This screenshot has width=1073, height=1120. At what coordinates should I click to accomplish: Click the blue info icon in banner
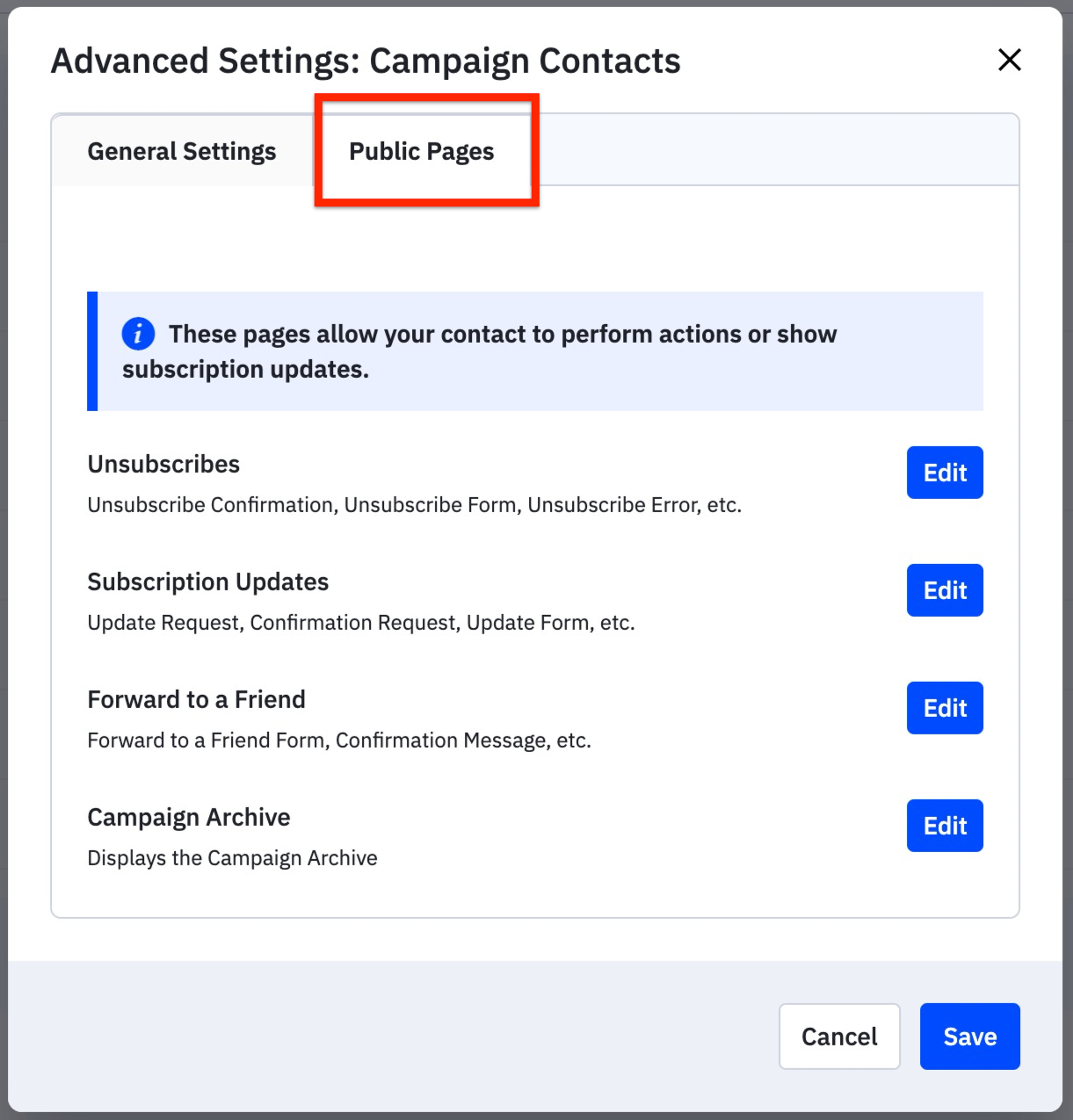138,334
